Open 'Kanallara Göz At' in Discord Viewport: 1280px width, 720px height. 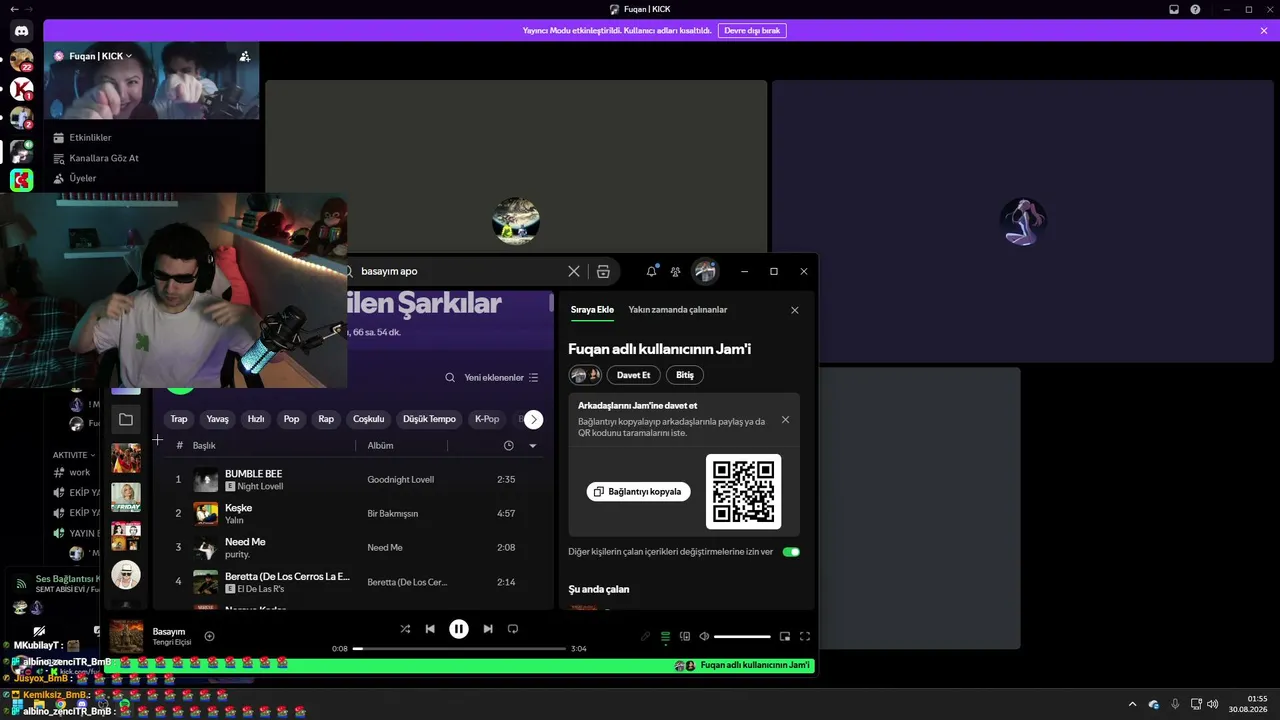tap(104, 158)
